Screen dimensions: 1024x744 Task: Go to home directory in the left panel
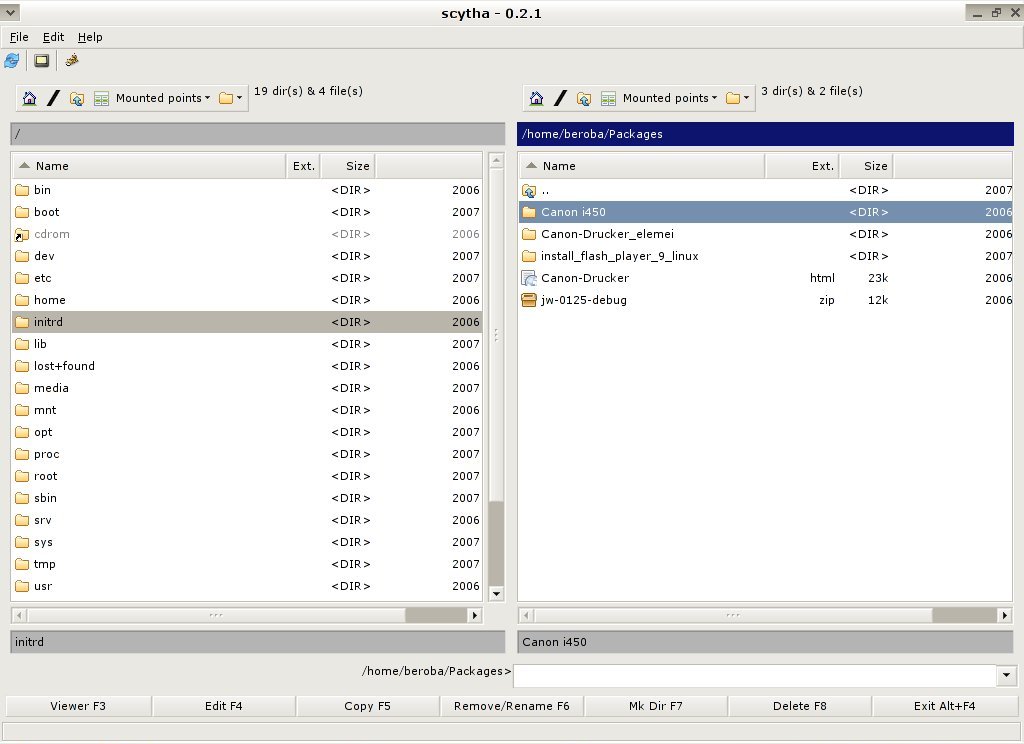29,98
